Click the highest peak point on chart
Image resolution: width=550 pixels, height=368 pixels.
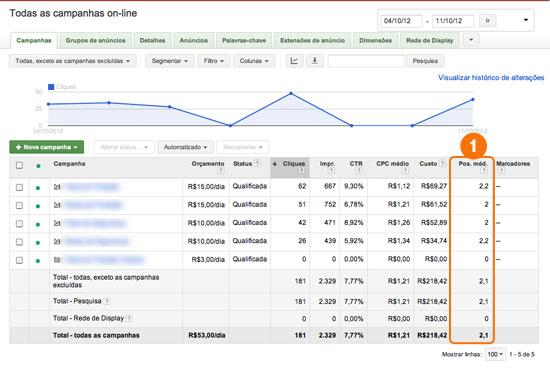coord(291,94)
